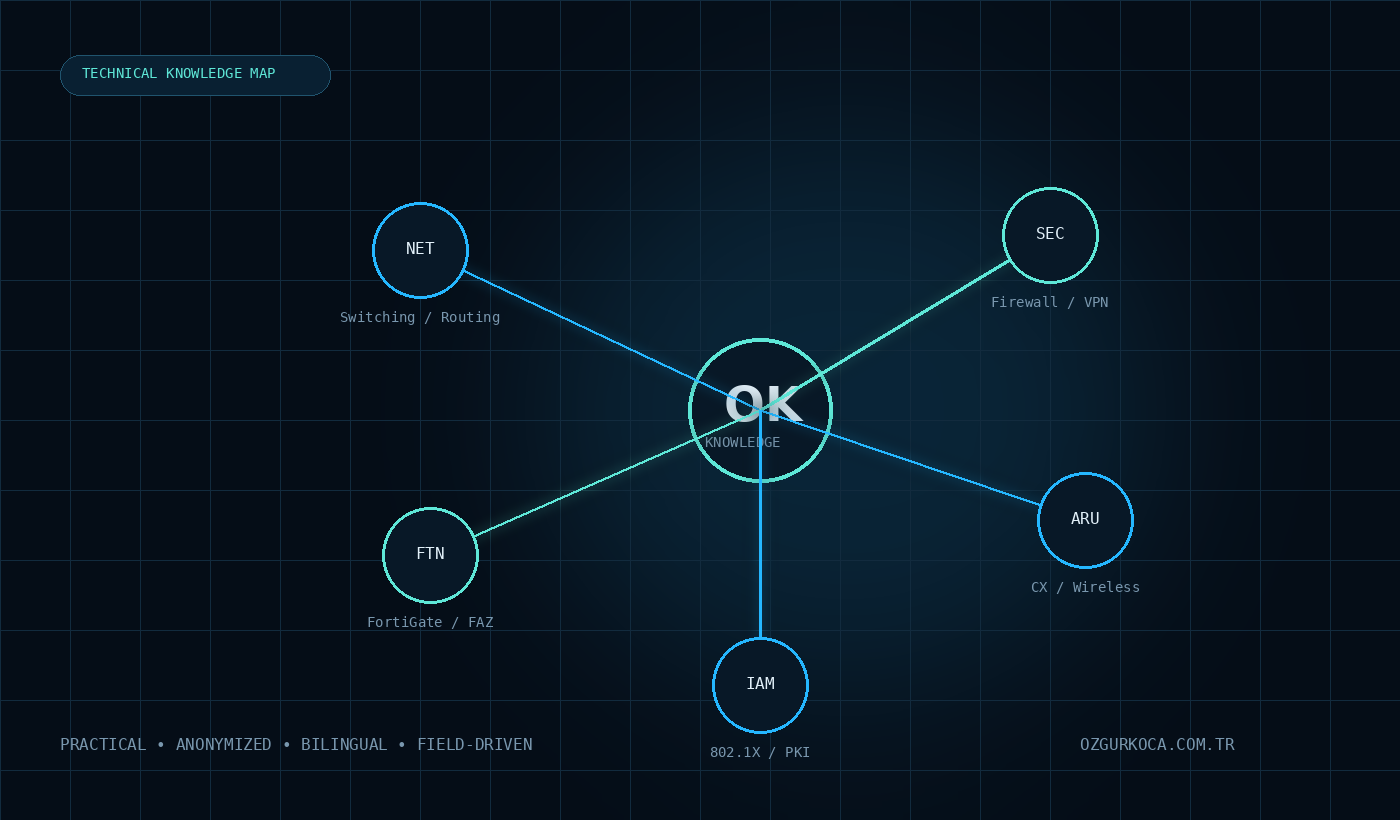Select the SEC node circle

tap(1050, 235)
